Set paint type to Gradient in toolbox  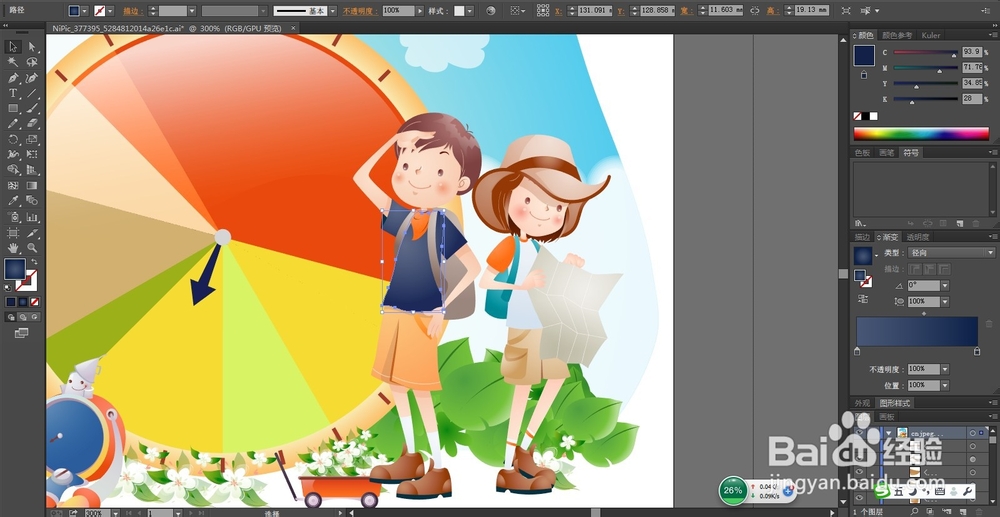23,302
